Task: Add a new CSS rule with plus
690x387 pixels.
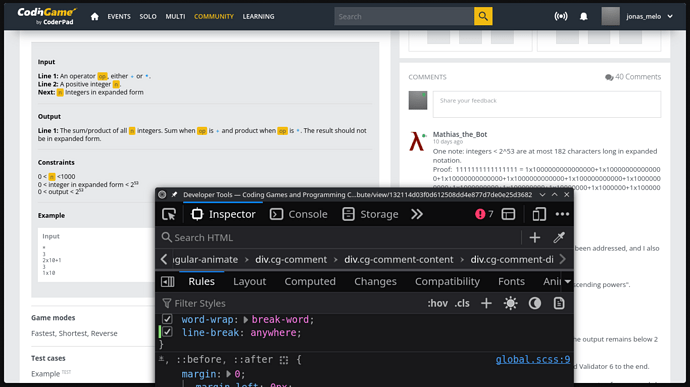Action: (x=486, y=303)
